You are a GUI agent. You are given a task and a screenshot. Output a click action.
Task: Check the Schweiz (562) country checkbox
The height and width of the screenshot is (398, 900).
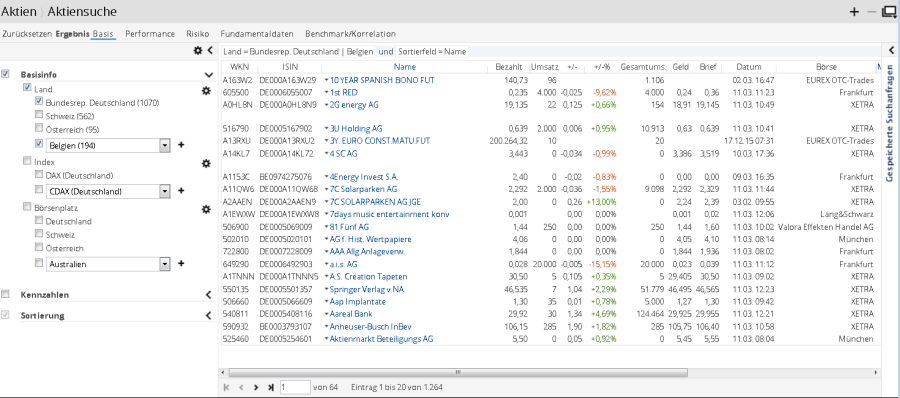38,114
